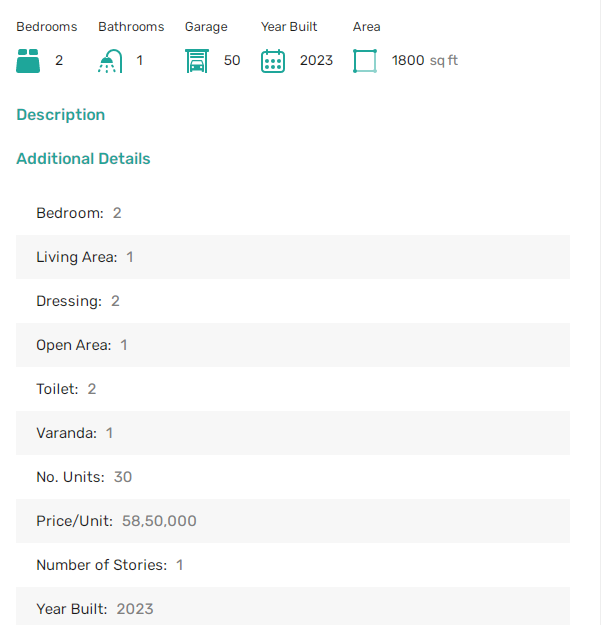
Task: Click the Year Built label at top
Action: click(289, 27)
